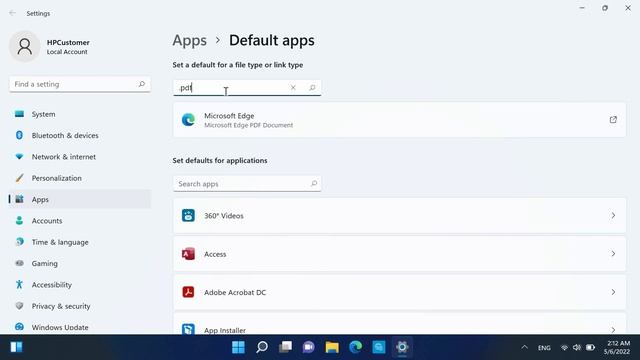Open System settings category
The width and height of the screenshot is (640, 360).
[80, 114]
